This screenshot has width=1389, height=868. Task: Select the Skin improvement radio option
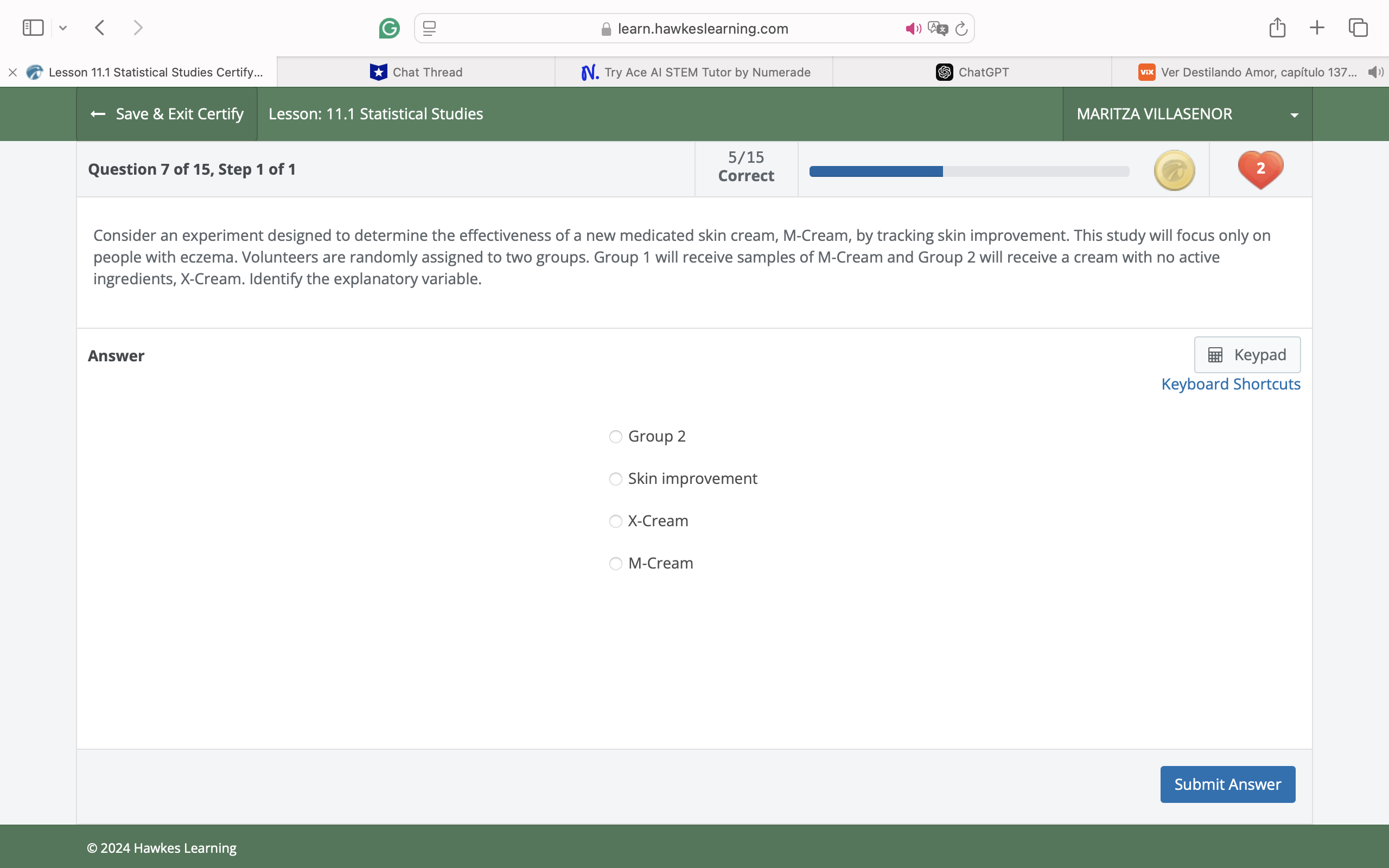[x=615, y=479]
